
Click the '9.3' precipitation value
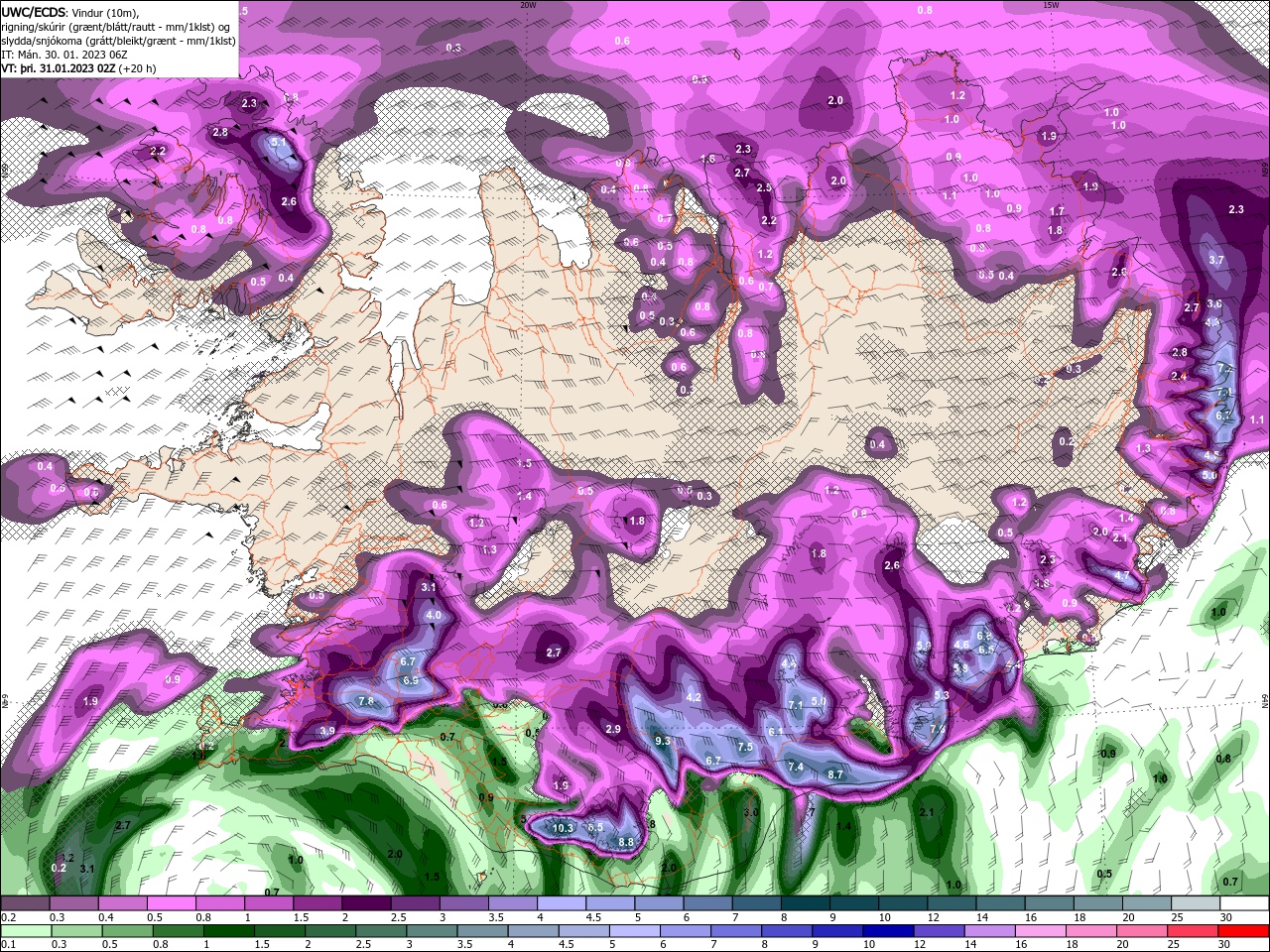coord(664,741)
